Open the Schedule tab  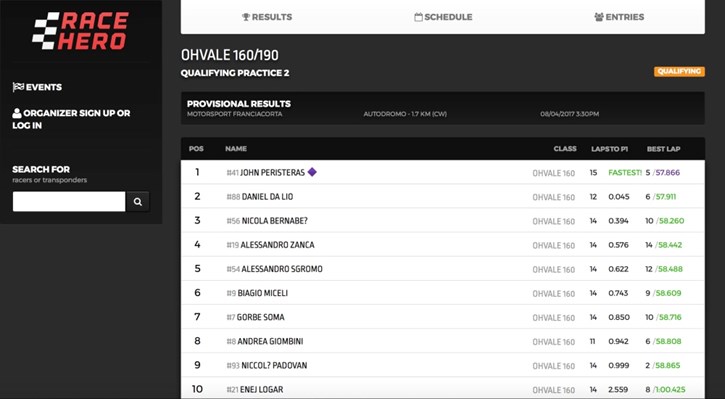443,17
